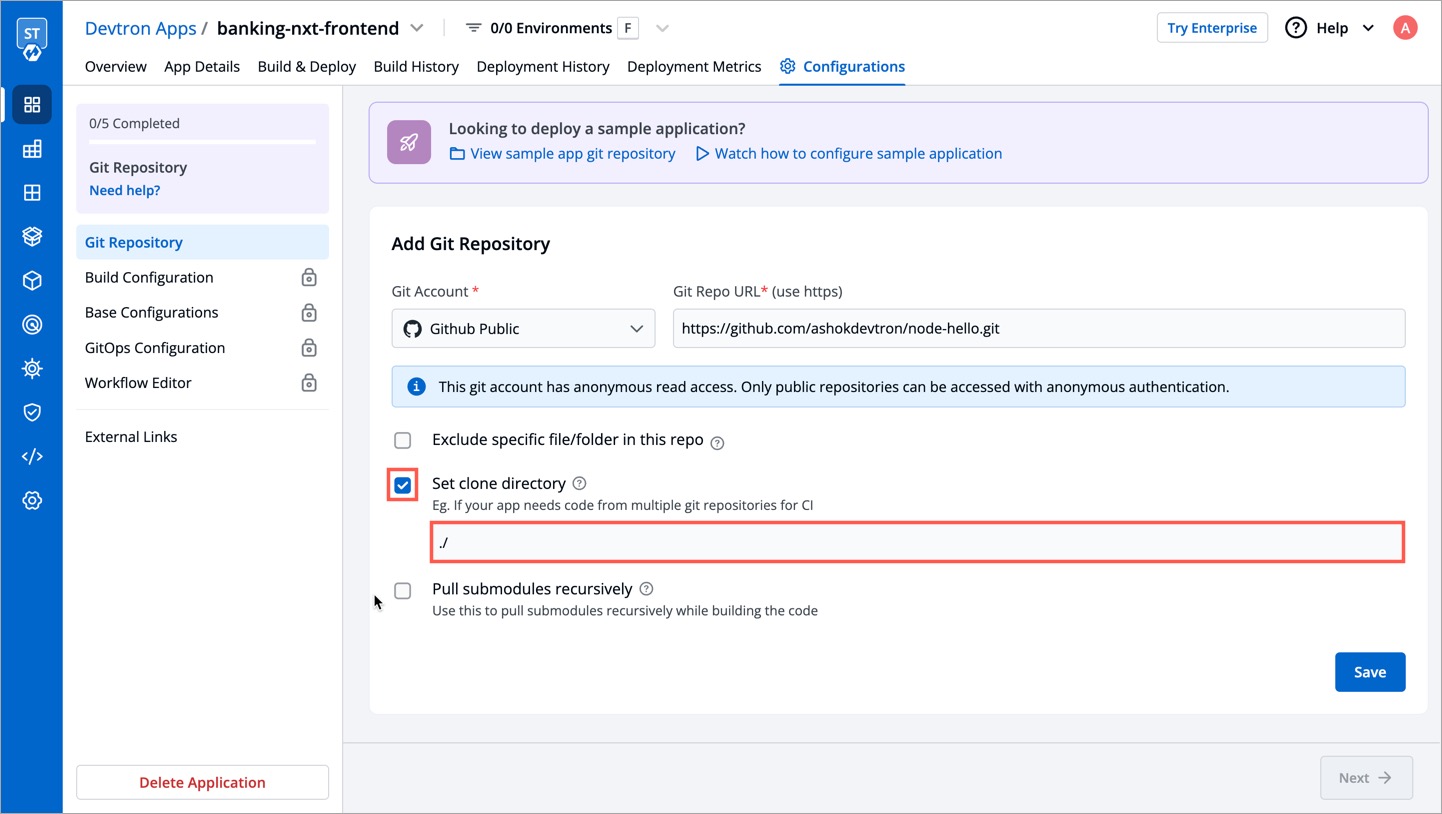Click help icon beside Set clone directory
Screen dimensions: 1442x814
(x=579, y=484)
